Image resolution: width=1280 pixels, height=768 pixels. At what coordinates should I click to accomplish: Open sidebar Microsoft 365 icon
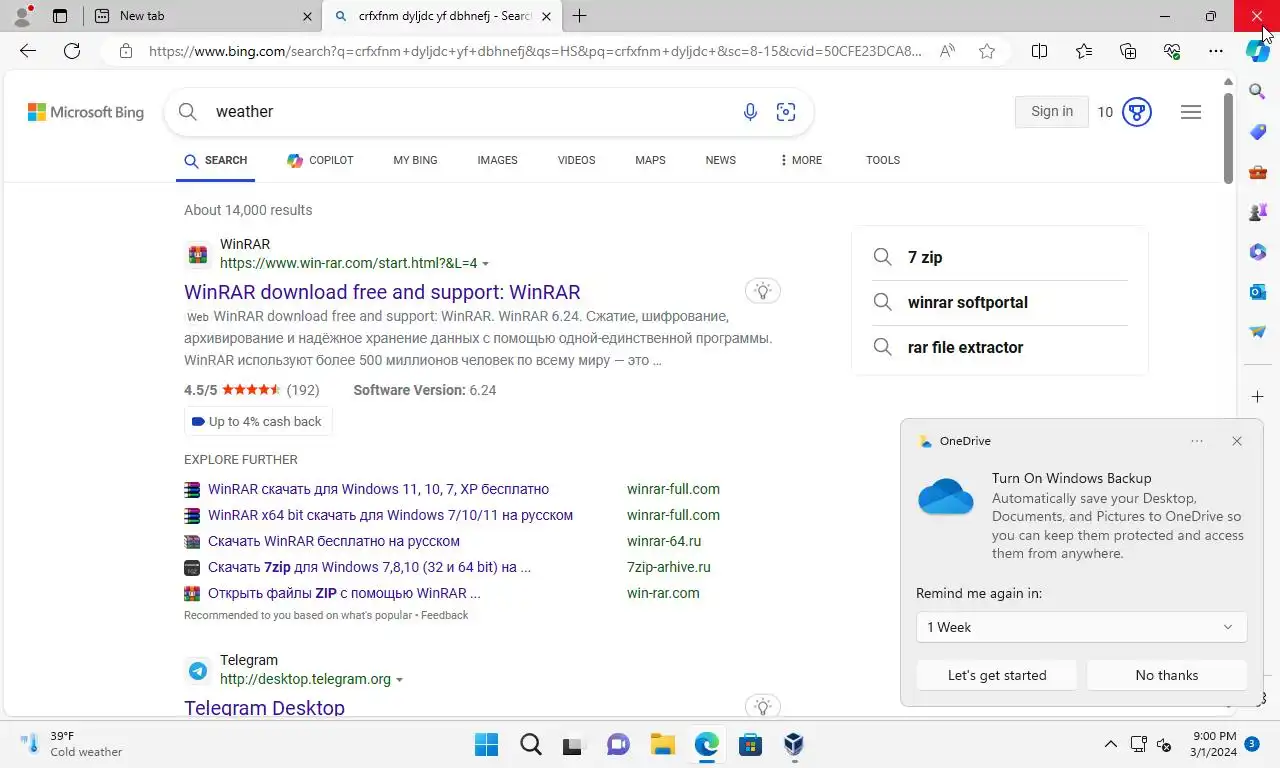[1258, 252]
